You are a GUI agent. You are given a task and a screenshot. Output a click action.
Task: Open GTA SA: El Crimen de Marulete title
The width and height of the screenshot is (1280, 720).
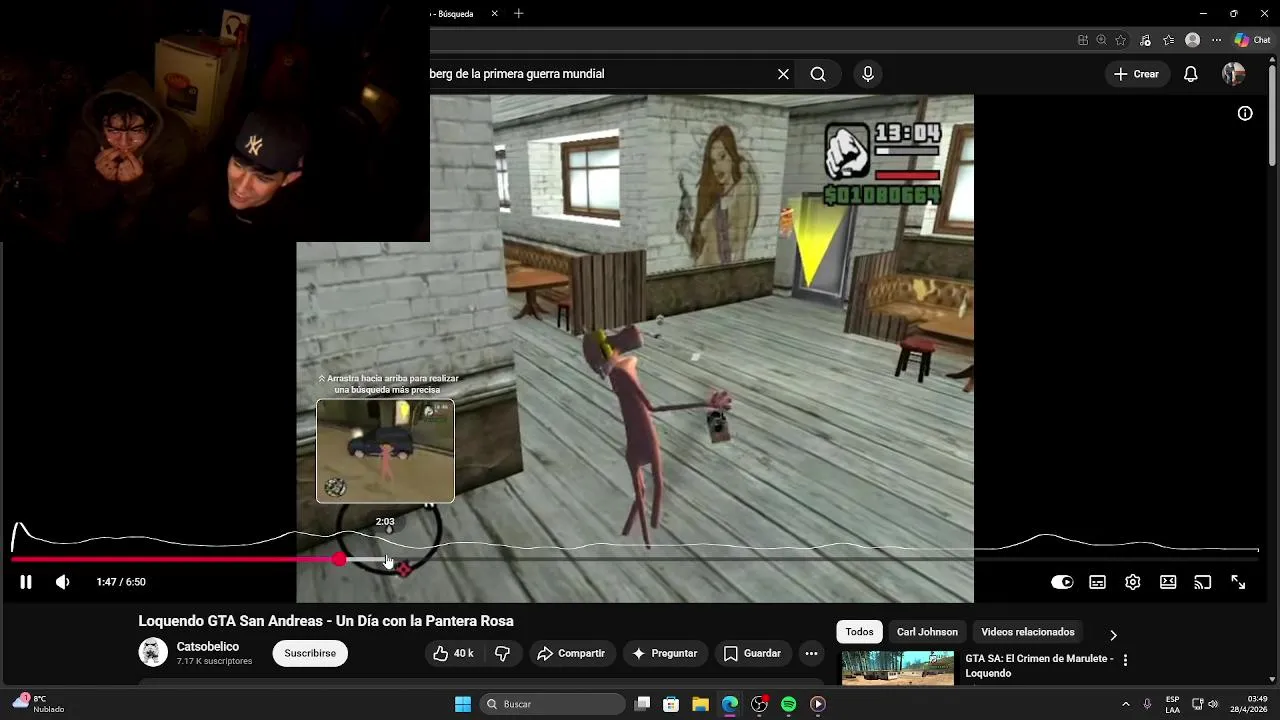[1039, 666]
